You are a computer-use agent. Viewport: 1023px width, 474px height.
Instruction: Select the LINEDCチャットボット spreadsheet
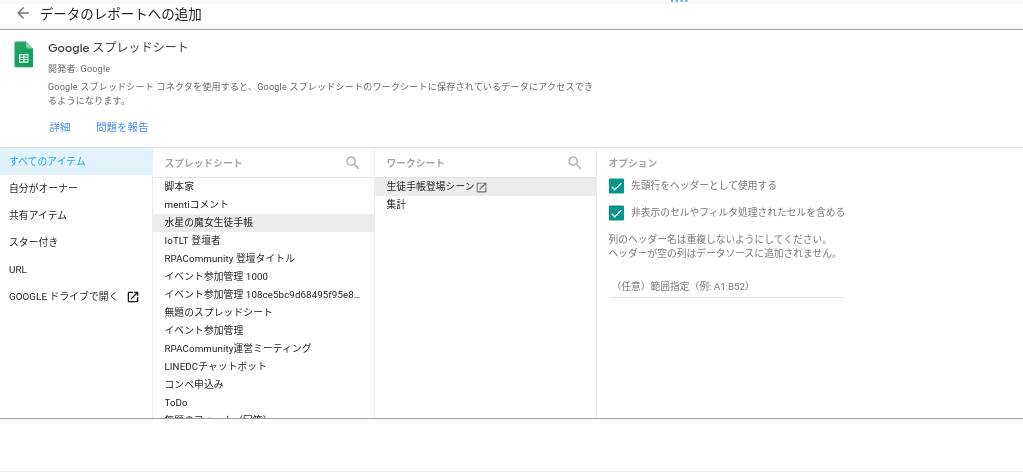pos(264,366)
